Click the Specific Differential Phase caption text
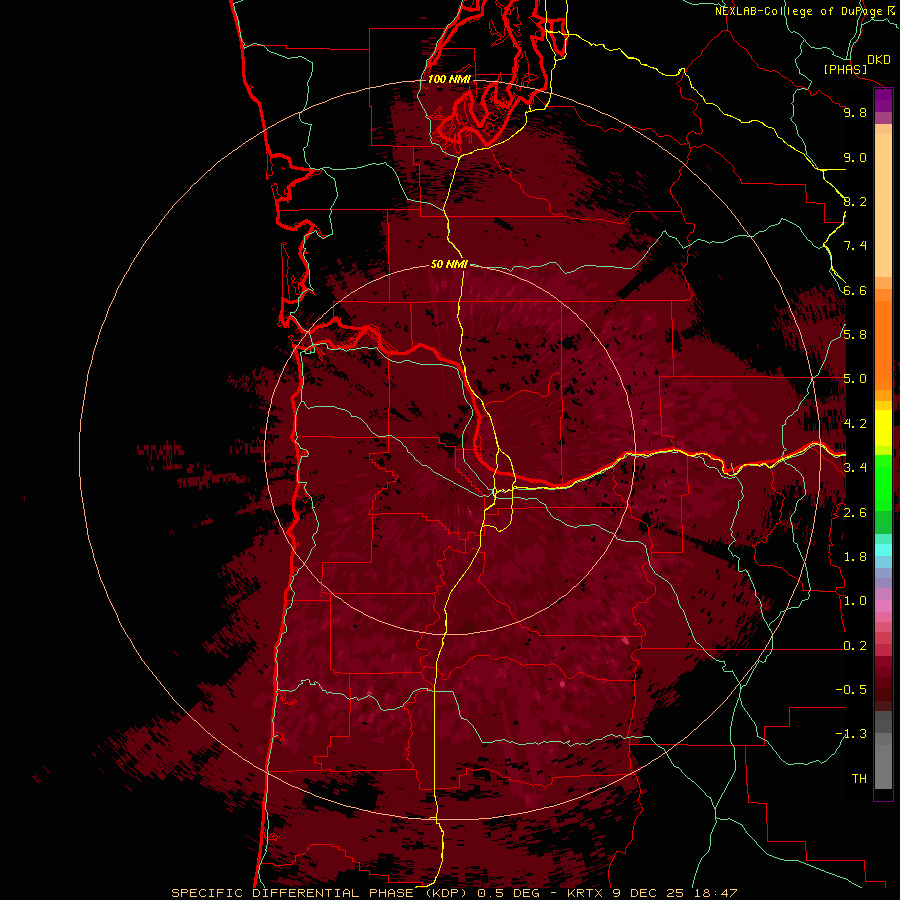This screenshot has height=900, width=900. coord(454,893)
